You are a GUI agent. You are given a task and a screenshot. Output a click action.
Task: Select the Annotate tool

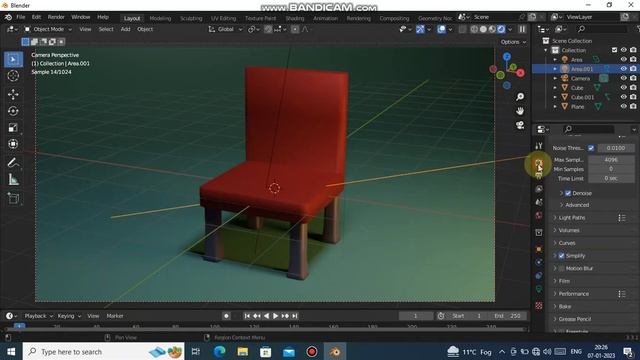click(13, 163)
